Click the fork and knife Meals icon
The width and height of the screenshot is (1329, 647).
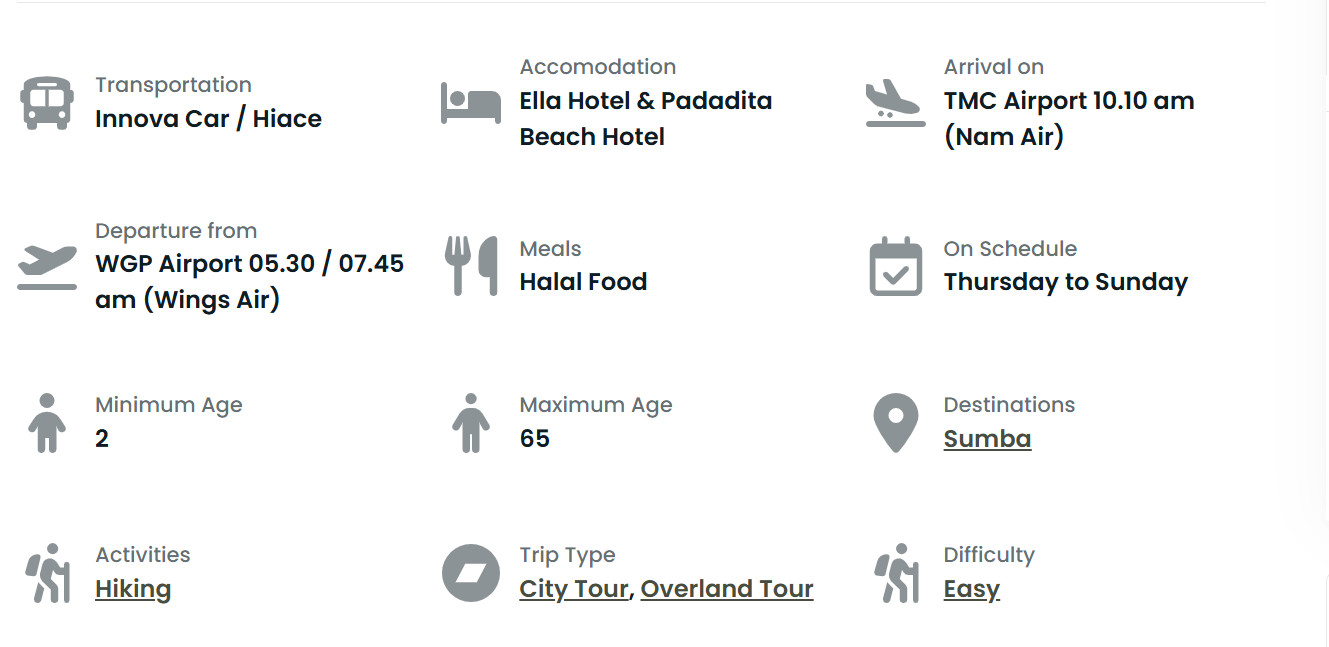pos(471,266)
